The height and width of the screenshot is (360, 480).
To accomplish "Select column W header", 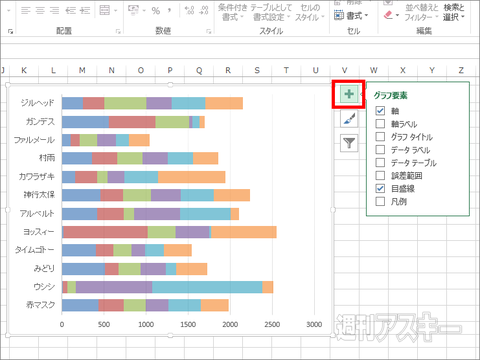I will click(x=374, y=70).
